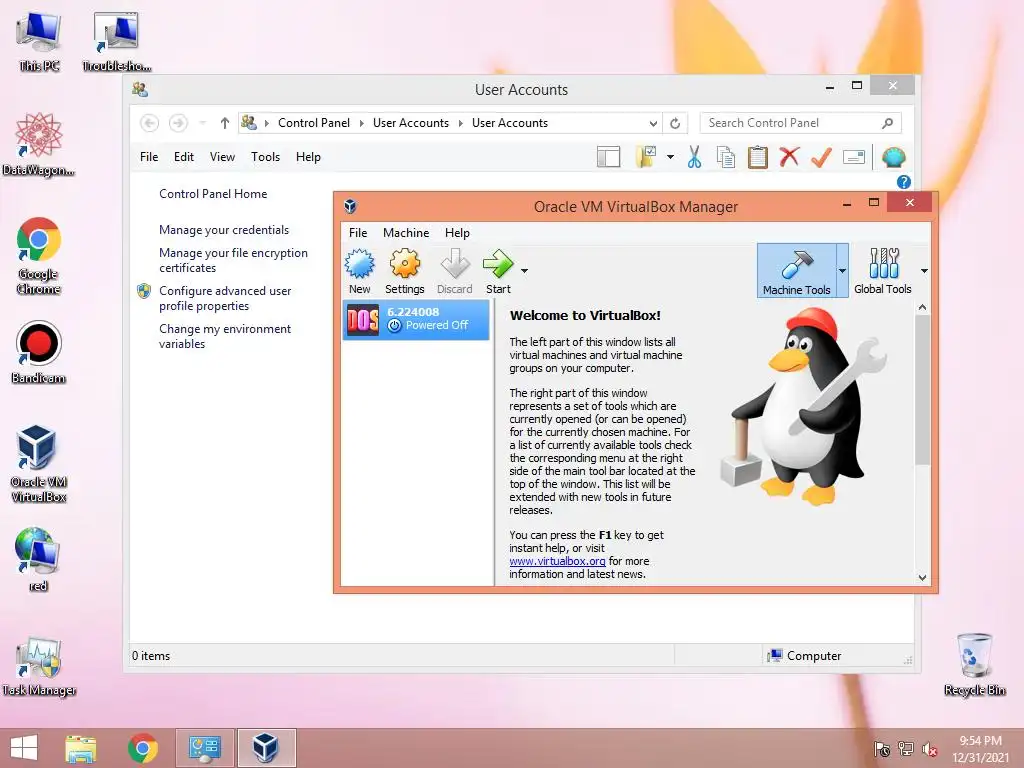Switch to Control Panel taskbar button
The width and height of the screenshot is (1024, 768).
click(204, 748)
